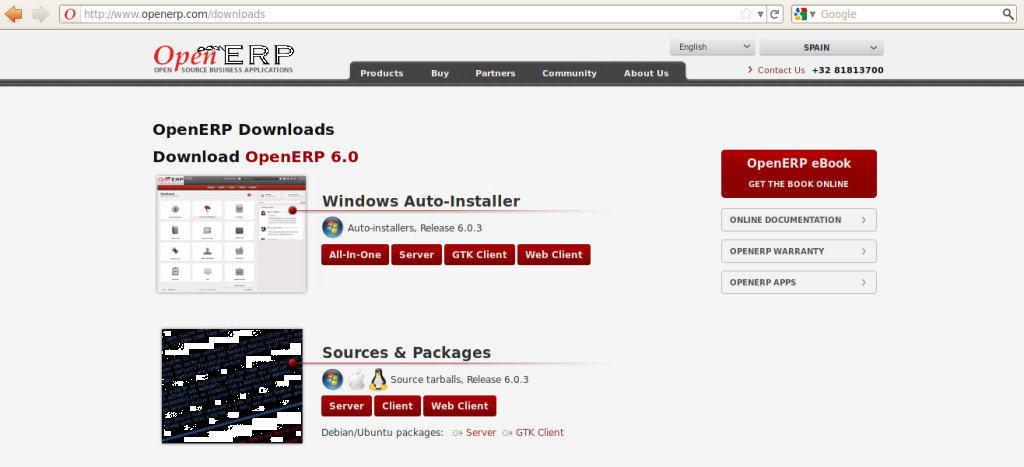This screenshot has height=467, width=1024.
Task: Click the Google search engine icon
Action: tap(802, 14)
